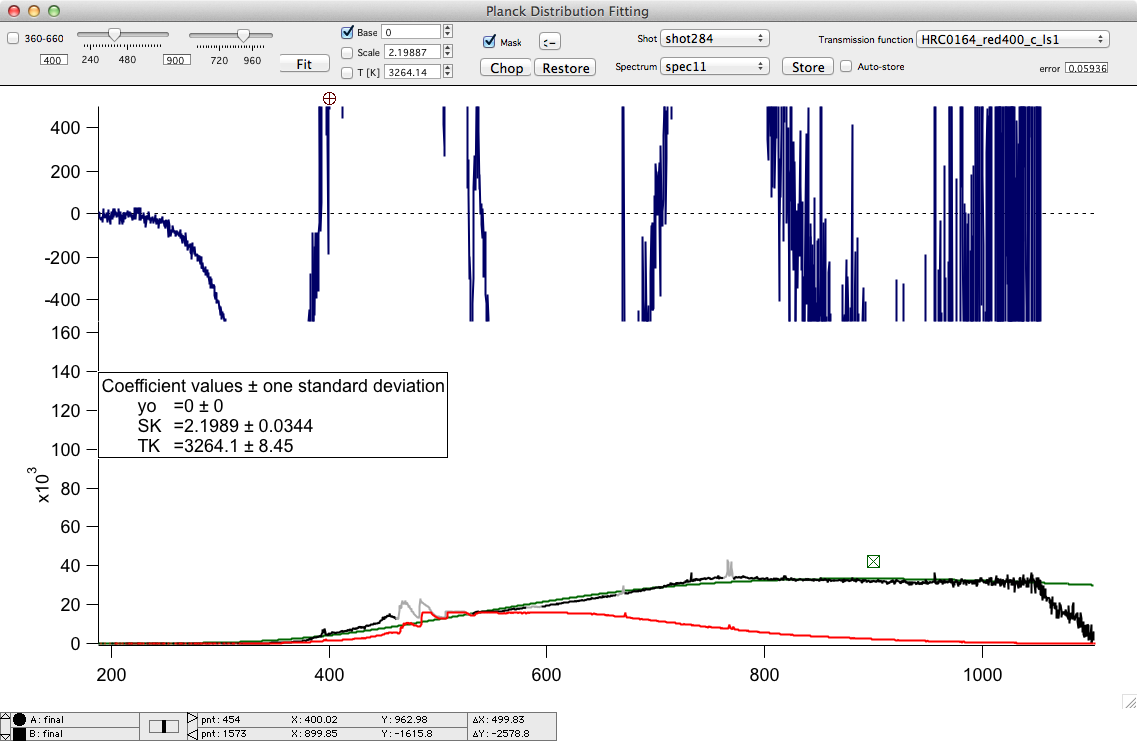Click the 'X: 899.85' cursor readout
The width and height of the screenshot is (1137, 741).
[x=314, y=734]
